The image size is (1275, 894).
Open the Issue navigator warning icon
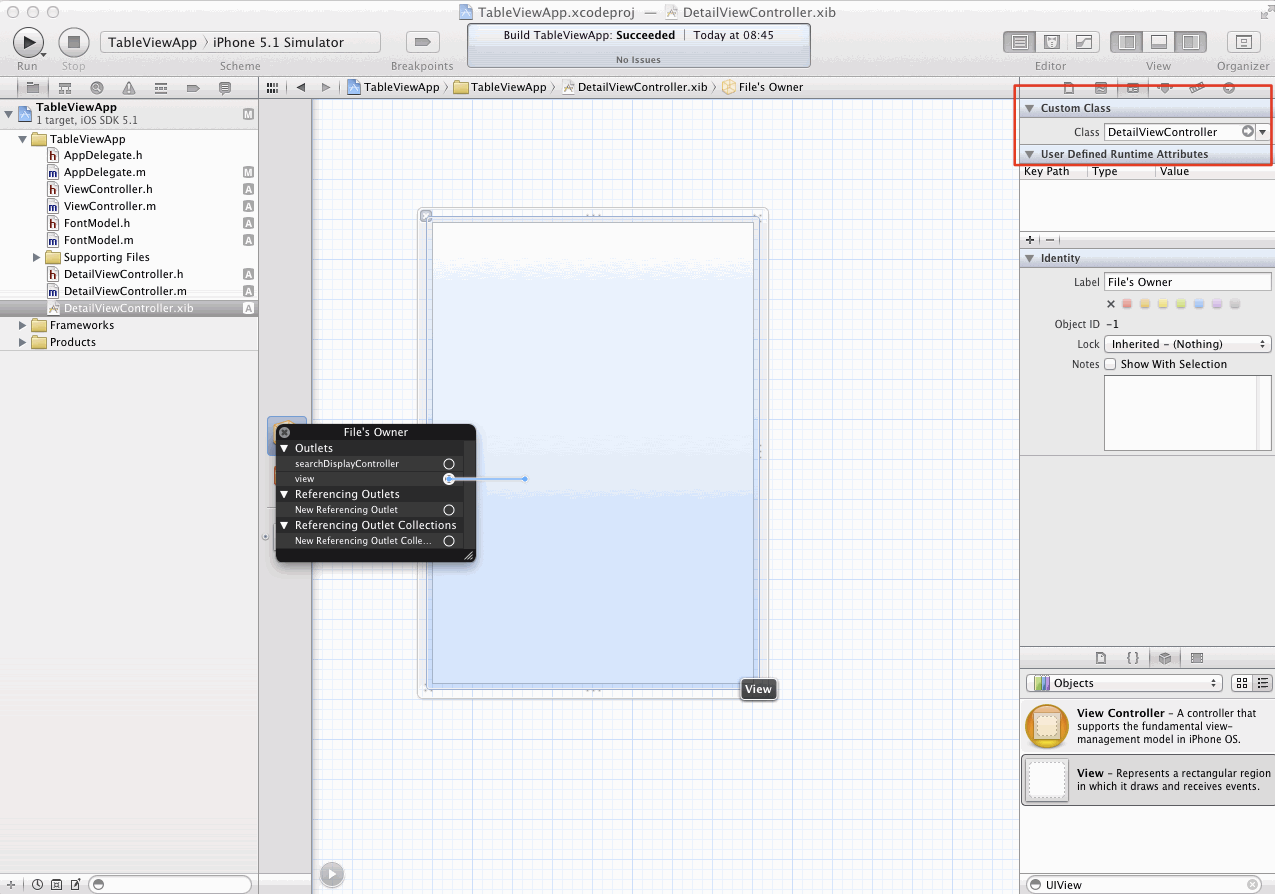(x=129, y=88)
